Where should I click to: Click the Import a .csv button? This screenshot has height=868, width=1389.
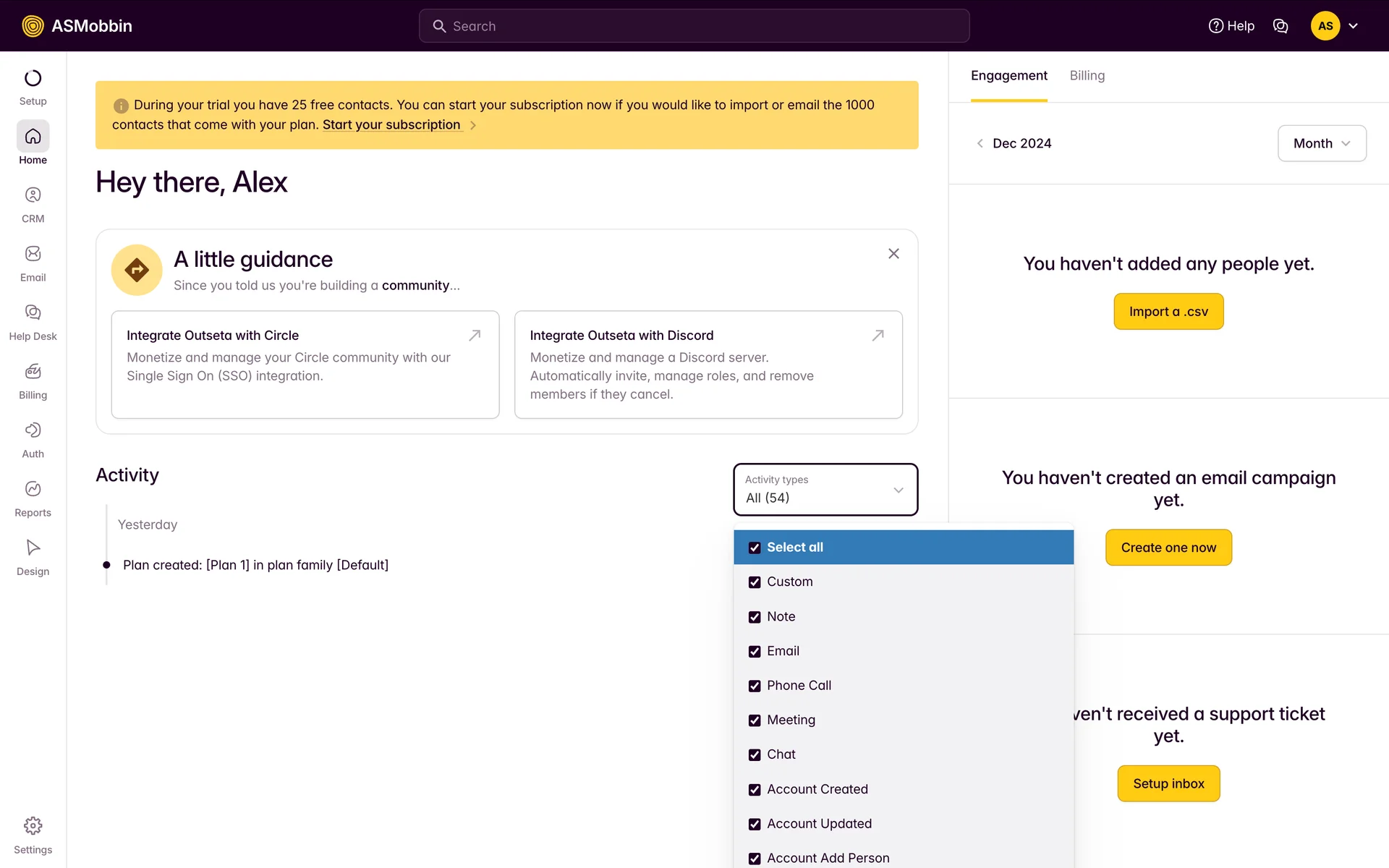[x=1168, y=312]
